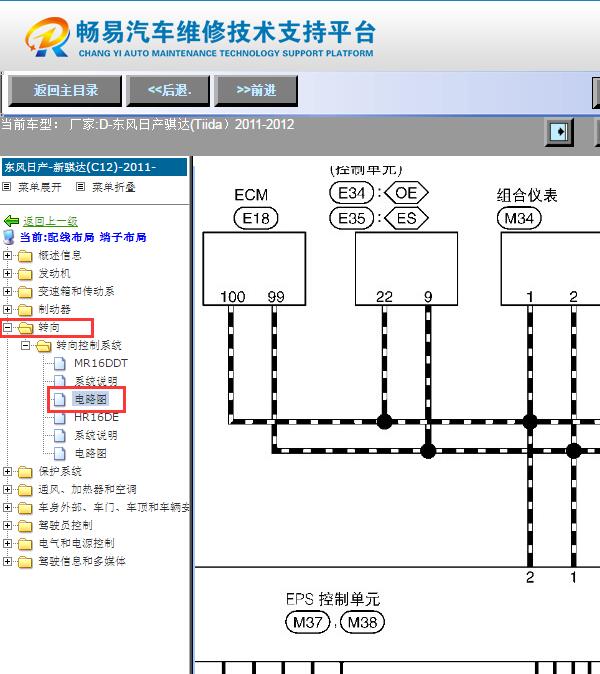Expand the 保护系统 tree node
Image resolution: width=600 pixels, height=674 pixels.
pos(7,471)
